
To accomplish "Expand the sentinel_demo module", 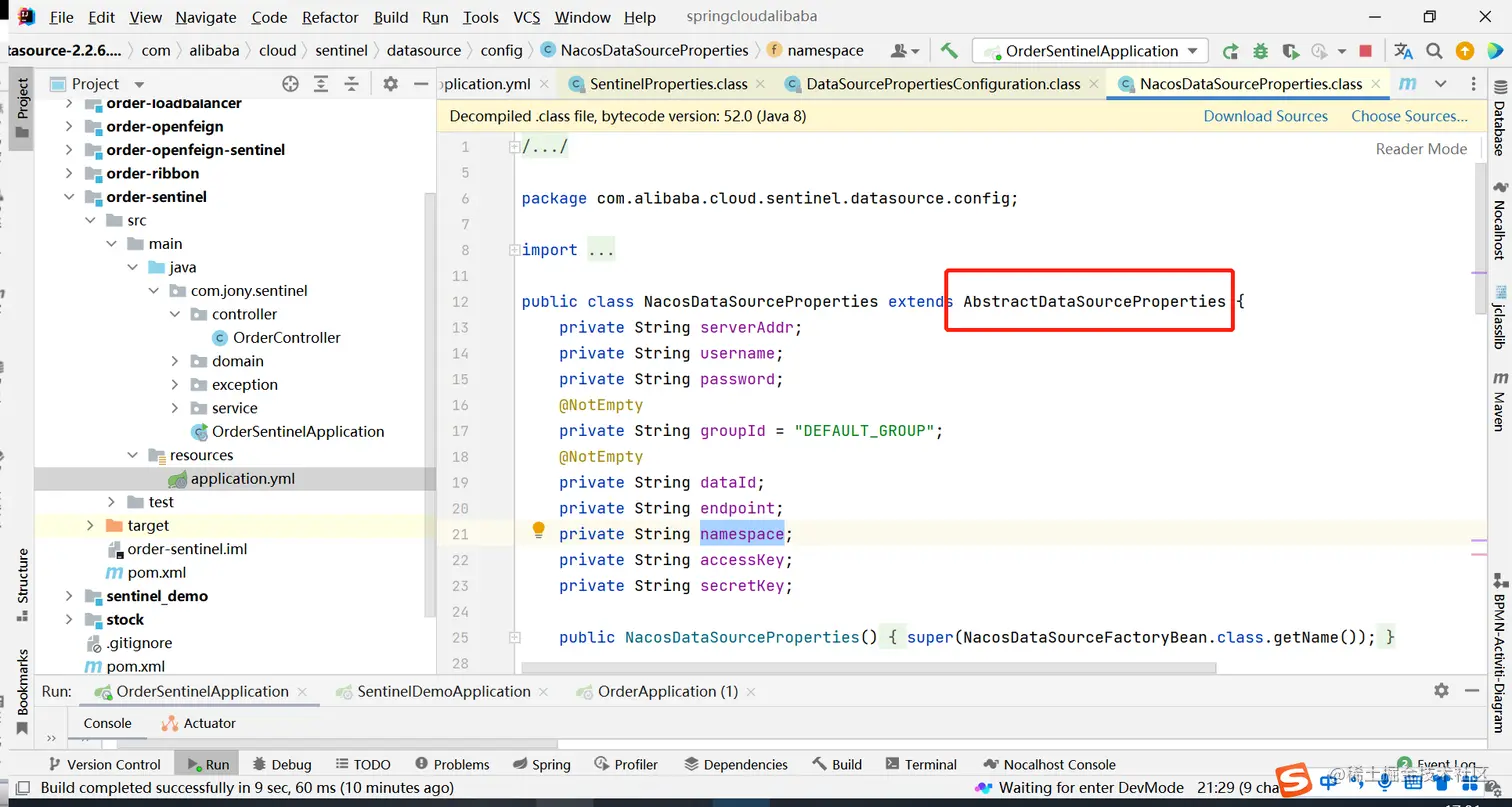I will tap(69, 596).
